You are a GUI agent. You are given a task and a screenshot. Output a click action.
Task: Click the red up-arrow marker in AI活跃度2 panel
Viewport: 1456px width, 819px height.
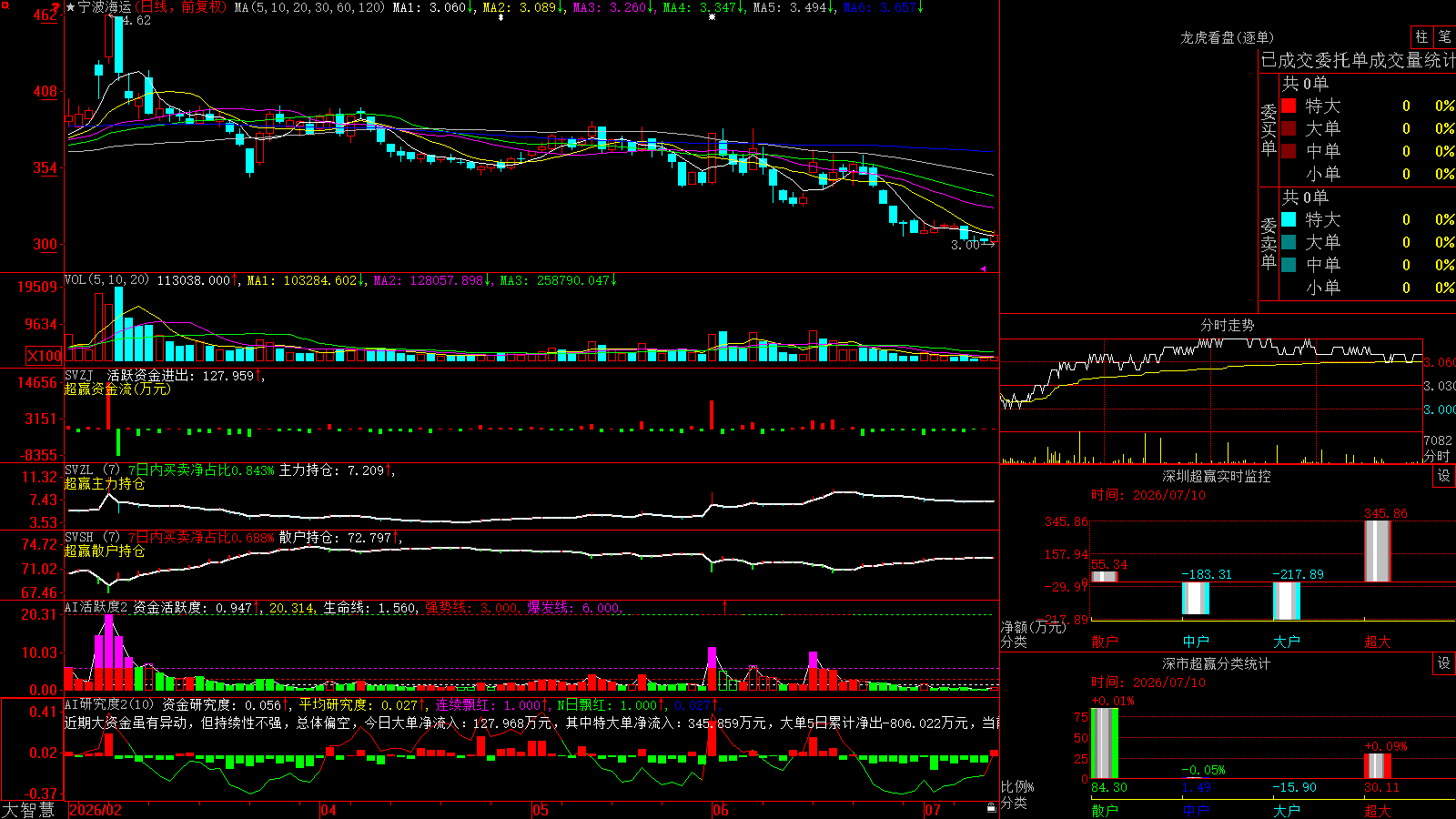725,606
